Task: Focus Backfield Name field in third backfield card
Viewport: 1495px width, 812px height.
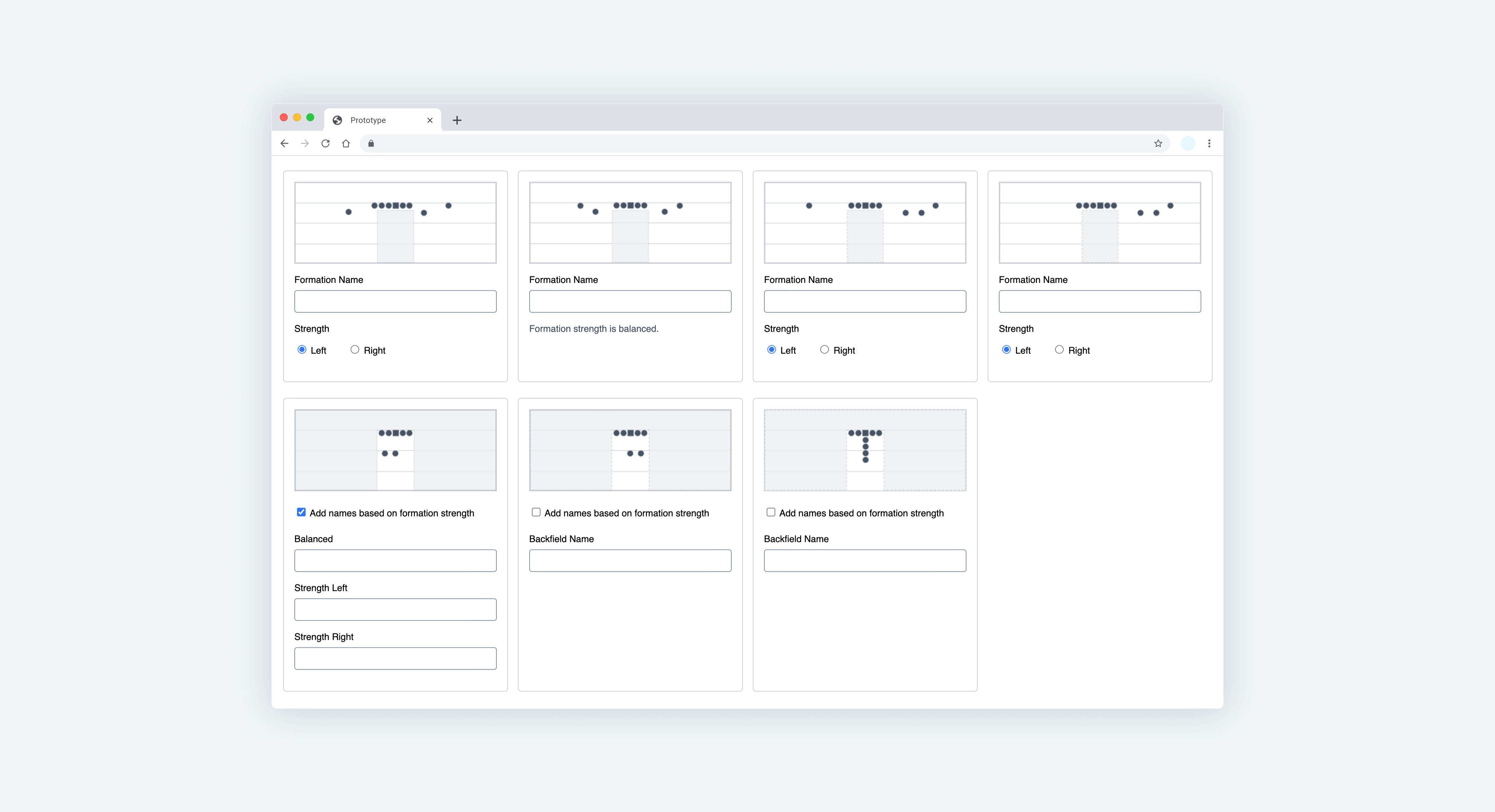Action: click(865, 561)
